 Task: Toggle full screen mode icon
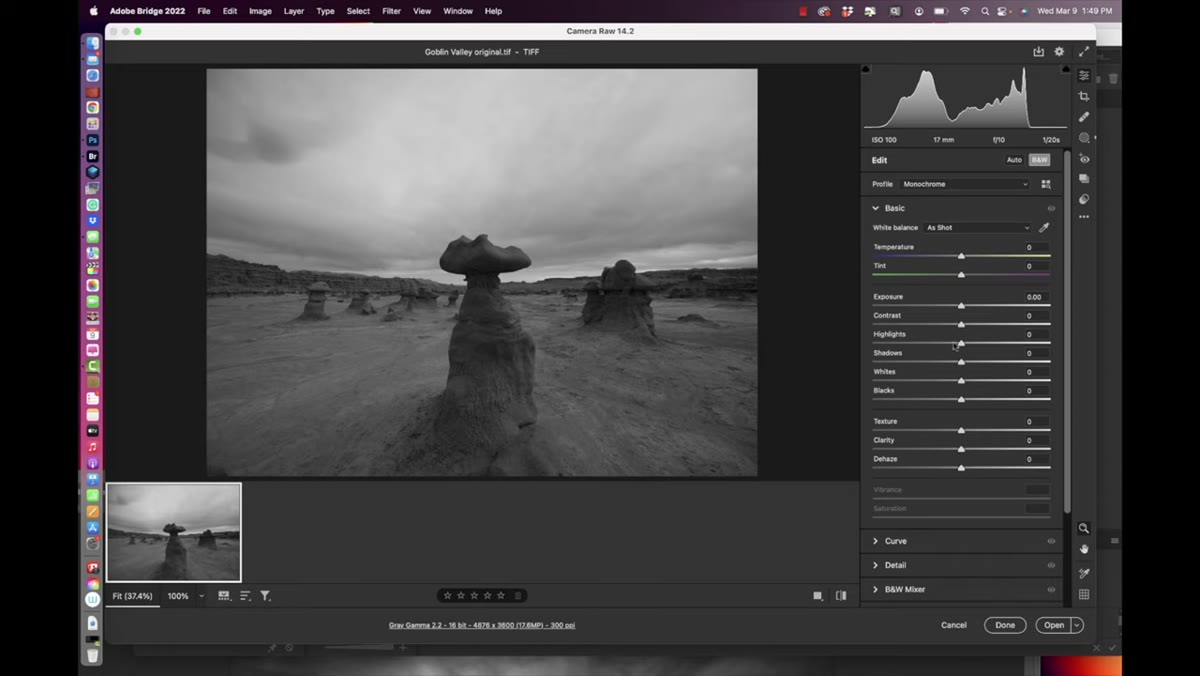[1083, 51]
